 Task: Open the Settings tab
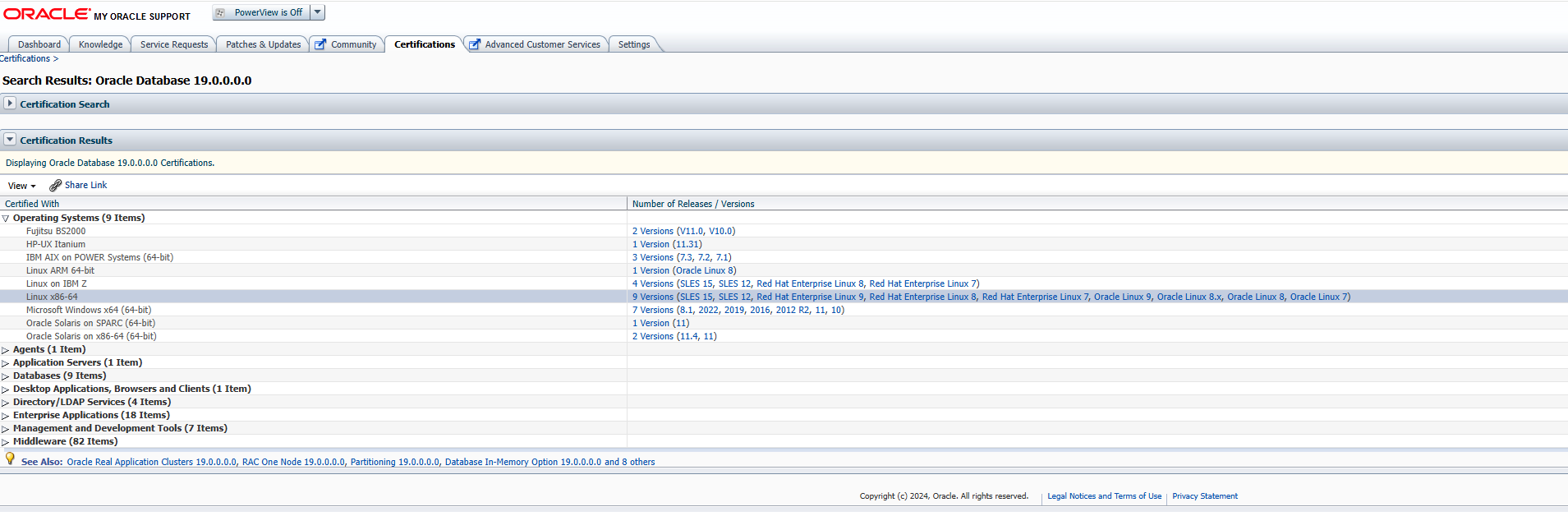[634, 44]
